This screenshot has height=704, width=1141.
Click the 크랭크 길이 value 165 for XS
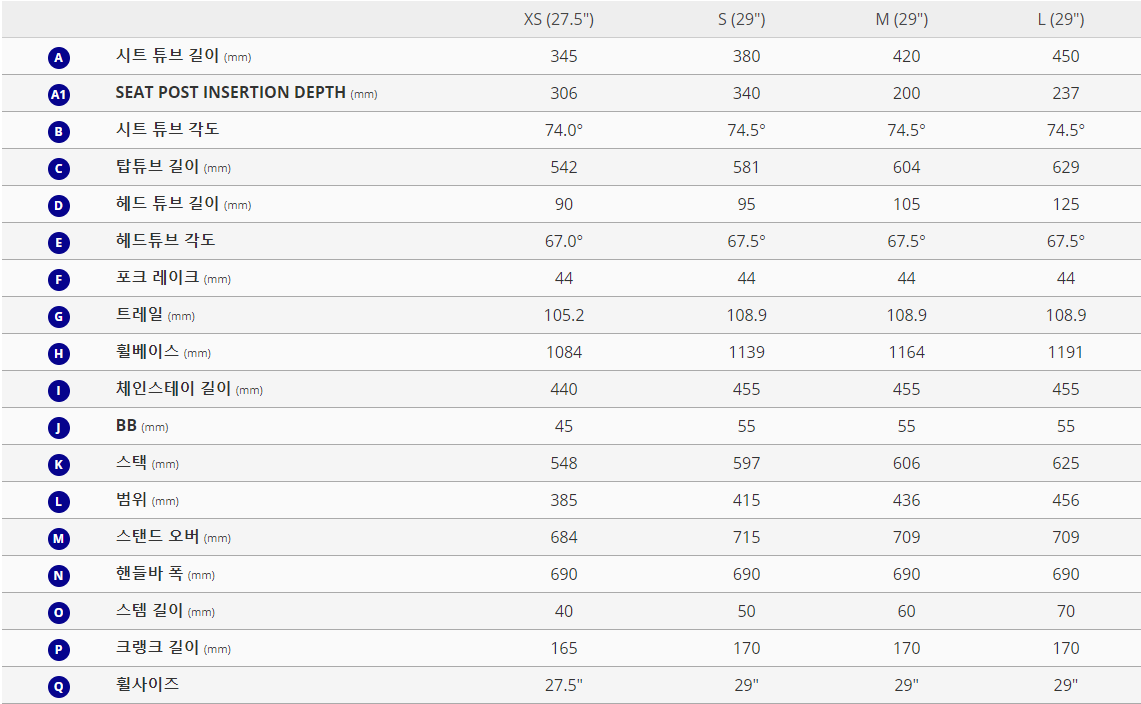[564, 649]
